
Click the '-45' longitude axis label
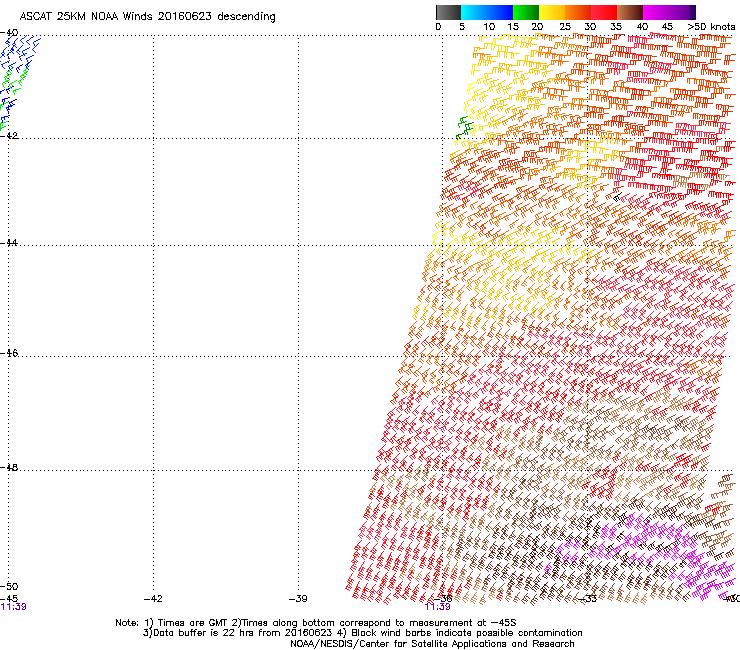[9, 599]
